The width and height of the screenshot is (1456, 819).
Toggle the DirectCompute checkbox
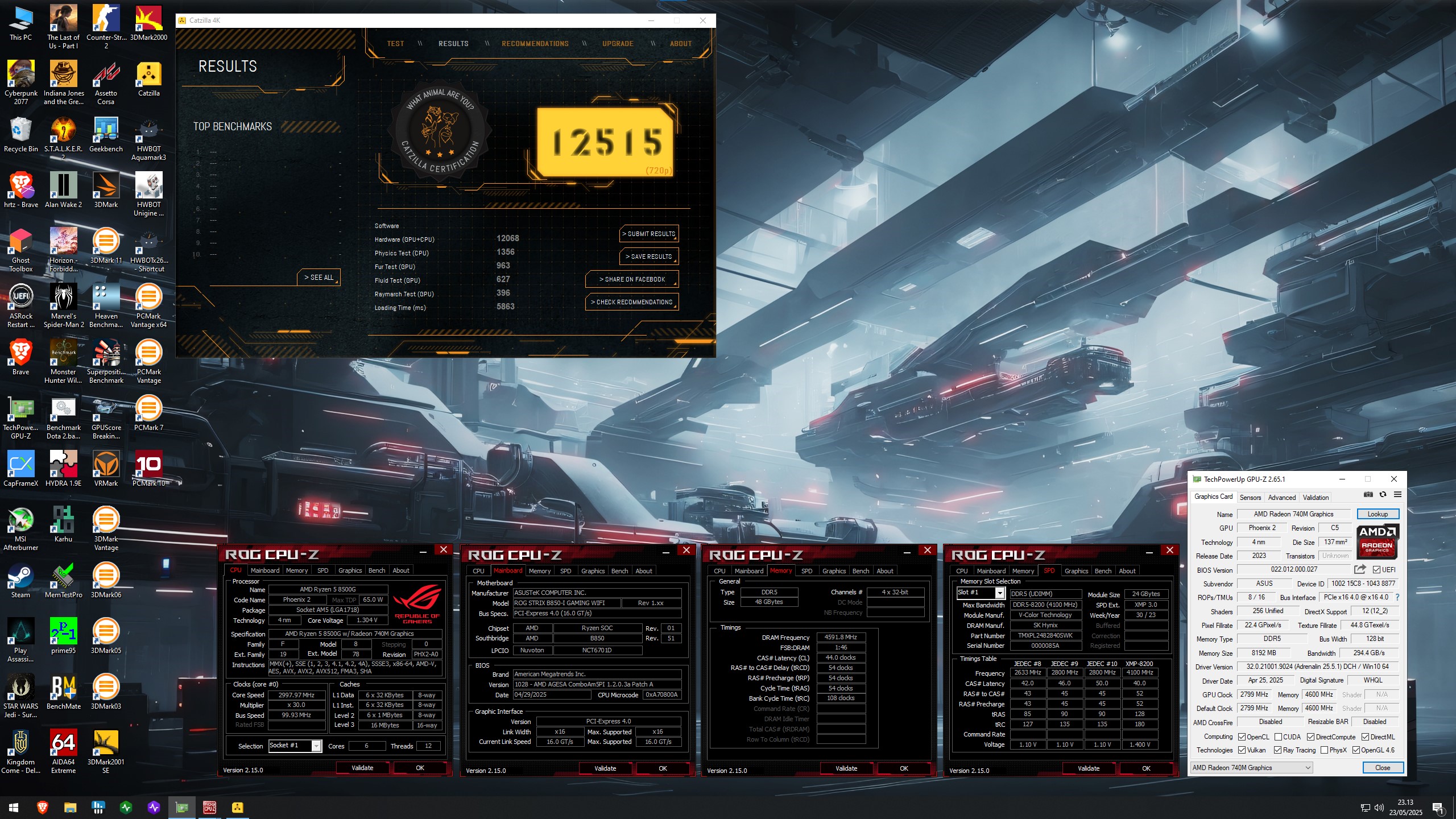click(1311, 737)
